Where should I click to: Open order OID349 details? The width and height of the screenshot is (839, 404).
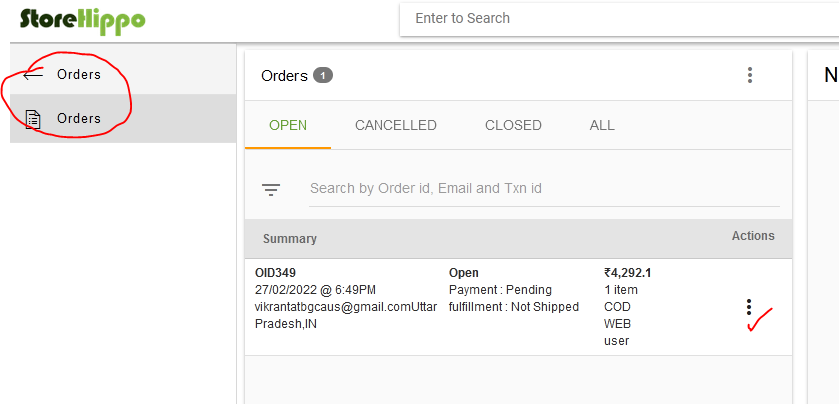coord(275,273)
